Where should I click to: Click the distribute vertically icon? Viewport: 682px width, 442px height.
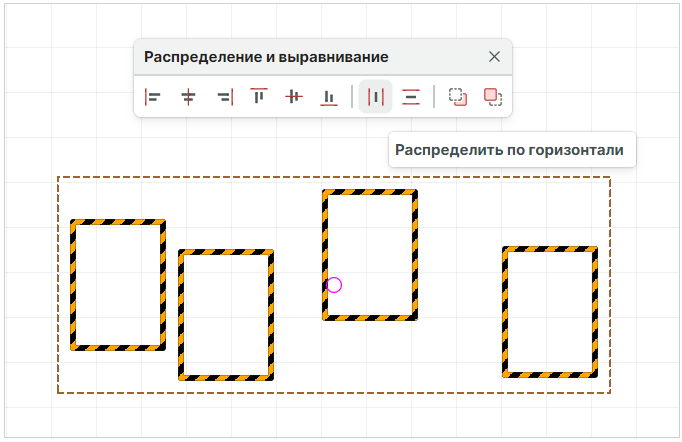point(411,97)
